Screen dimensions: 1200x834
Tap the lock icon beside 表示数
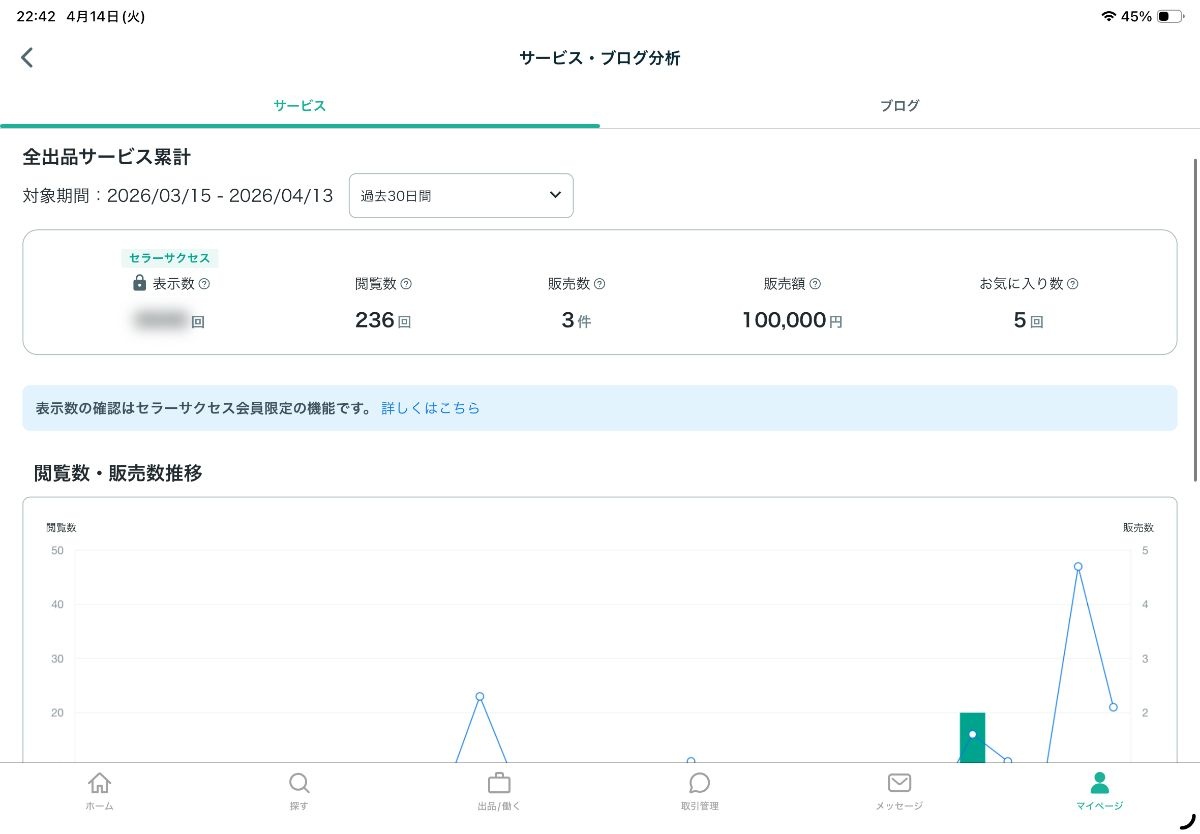click(140, 284)
